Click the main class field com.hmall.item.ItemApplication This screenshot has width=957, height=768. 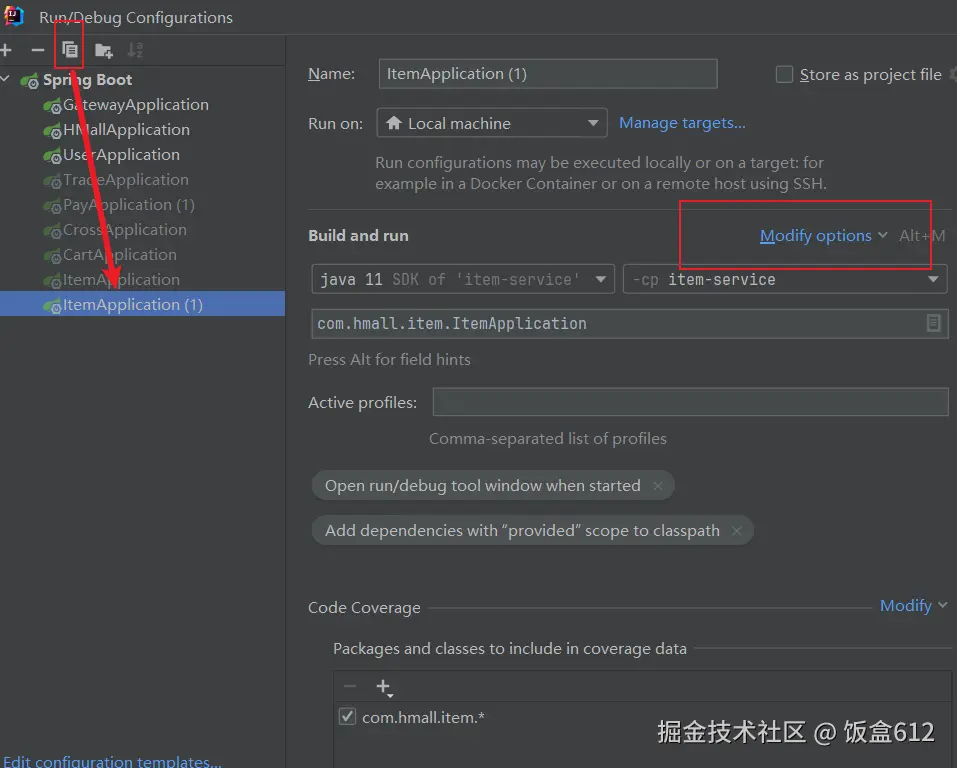click(x=629, y=324)
